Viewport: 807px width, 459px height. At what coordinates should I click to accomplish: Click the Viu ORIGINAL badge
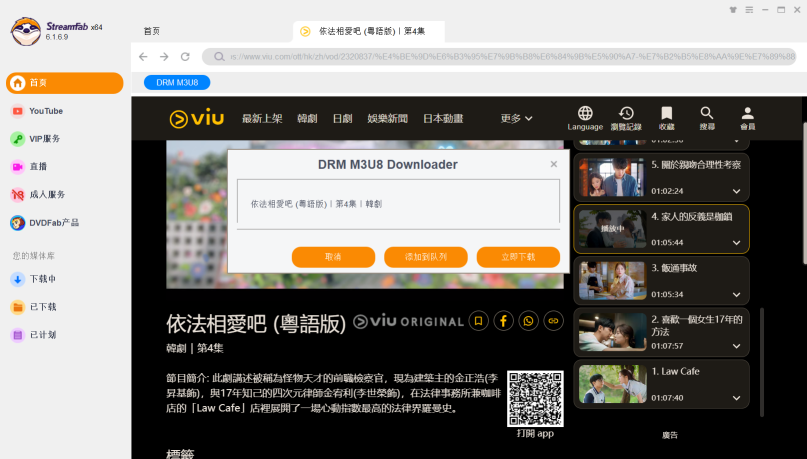409,322
